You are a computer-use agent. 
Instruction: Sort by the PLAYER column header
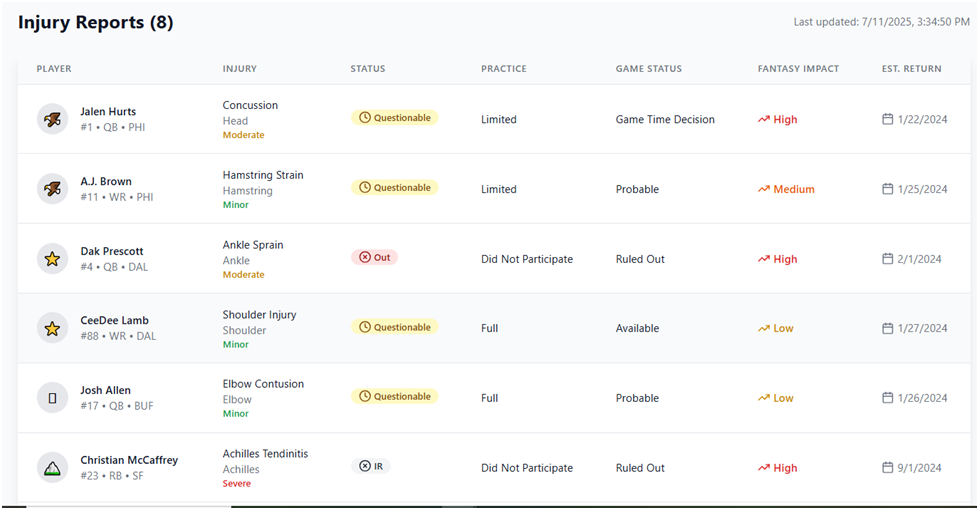(54, 69)
